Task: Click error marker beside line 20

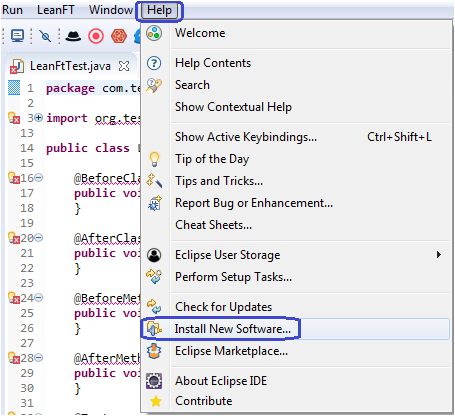Action: tap(14, 238)
